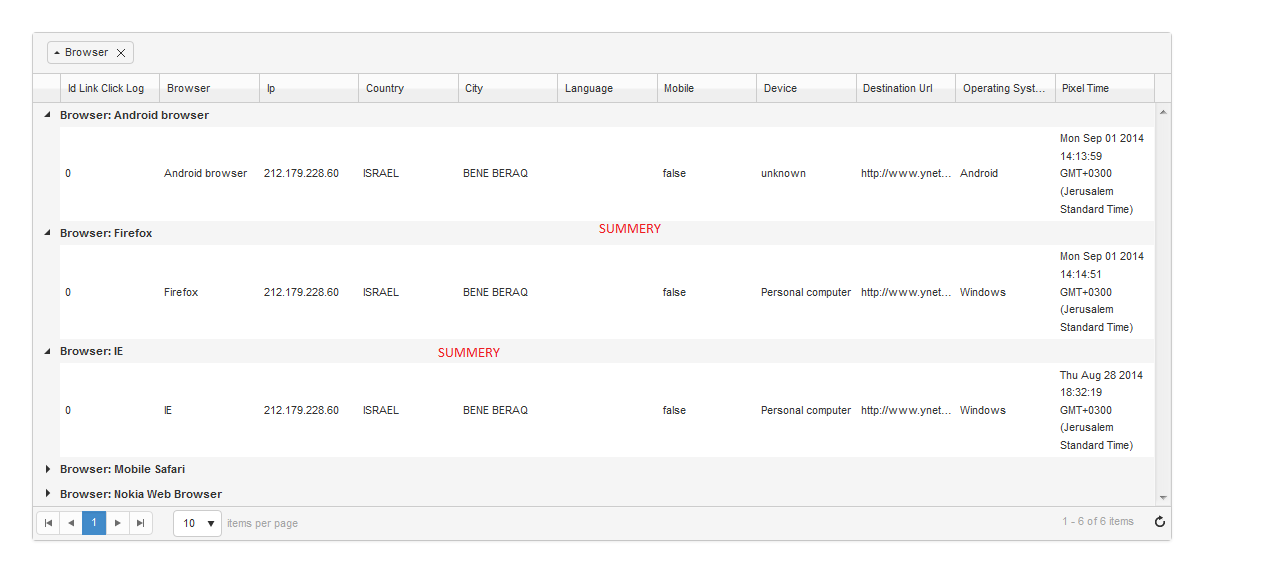Go to first page of grid
Image resolution: width=1271 pixels, height=580 pixels.
click(48, 523)
